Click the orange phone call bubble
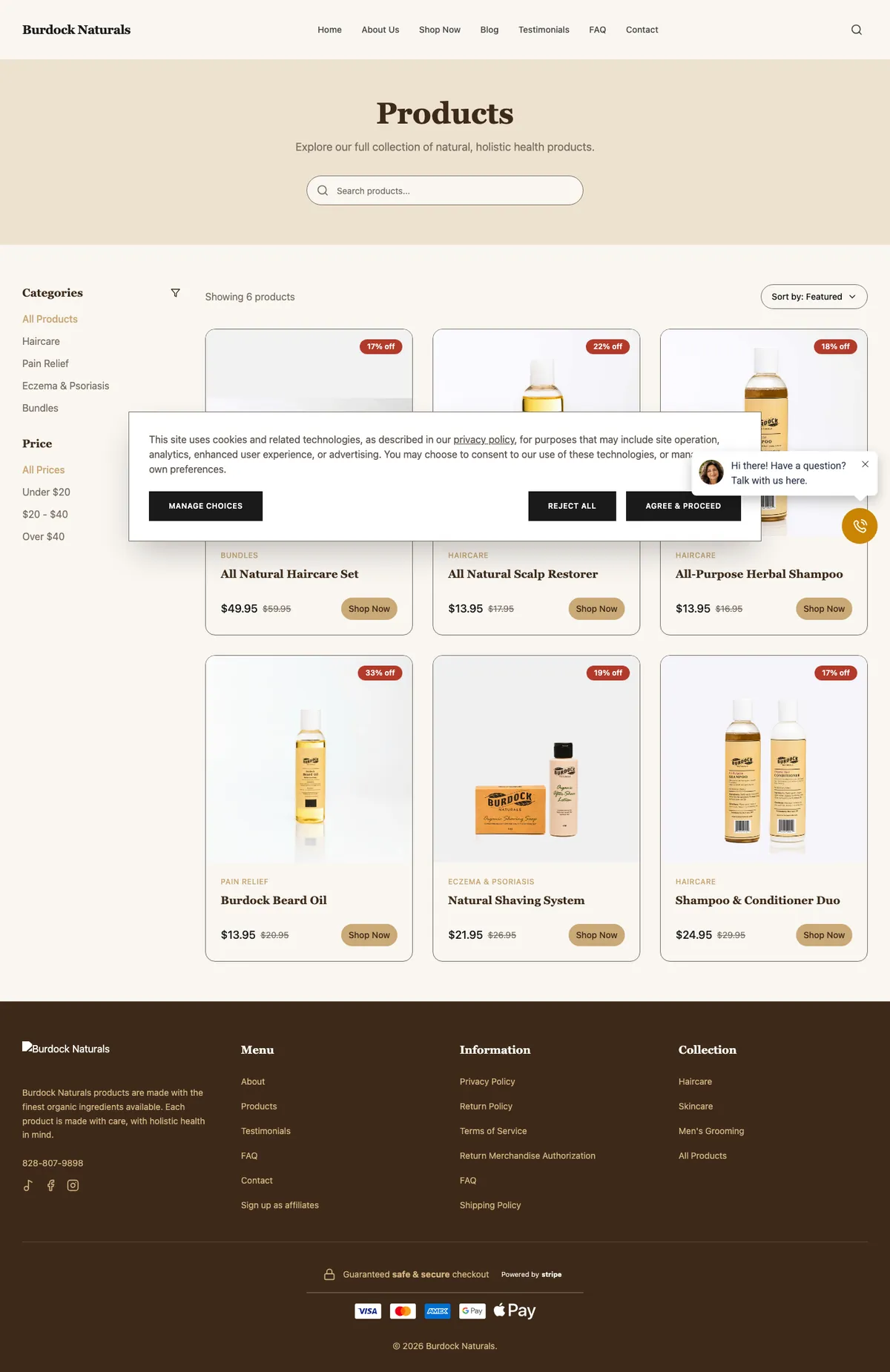 pos(860,526)
